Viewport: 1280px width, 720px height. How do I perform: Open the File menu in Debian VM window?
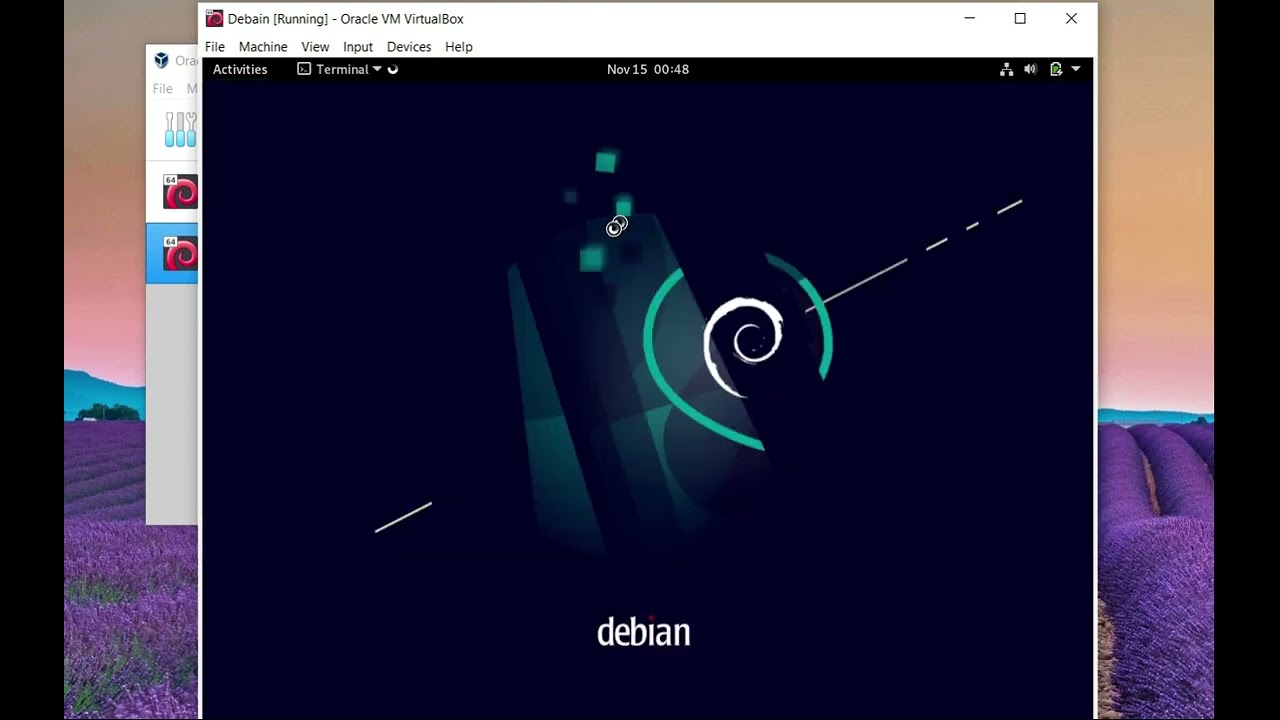click(x=215, y=47)
